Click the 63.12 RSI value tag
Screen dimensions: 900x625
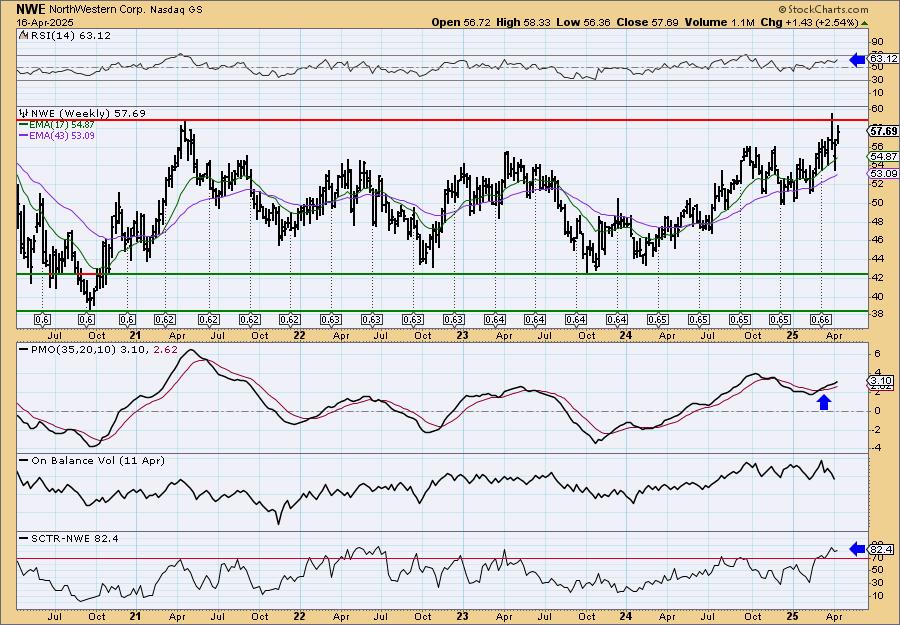coord(884,59)
